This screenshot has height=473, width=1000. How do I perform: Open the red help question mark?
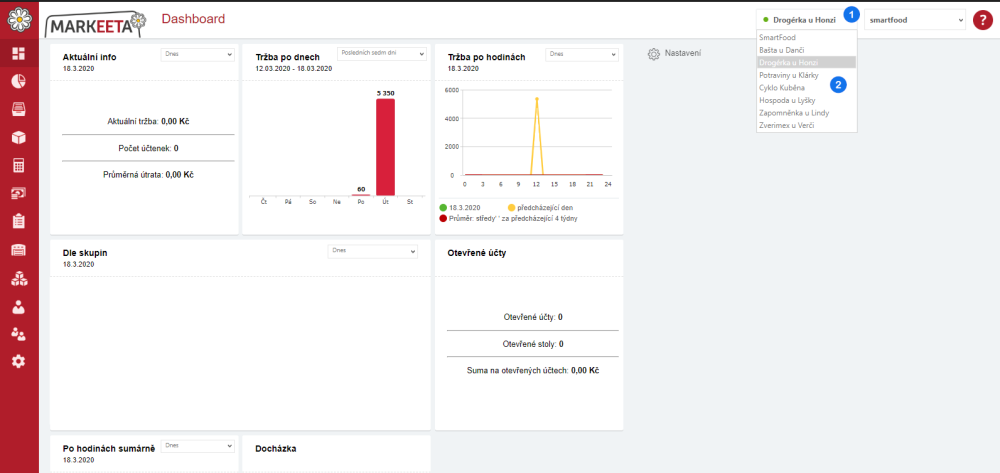pos(983,20)
